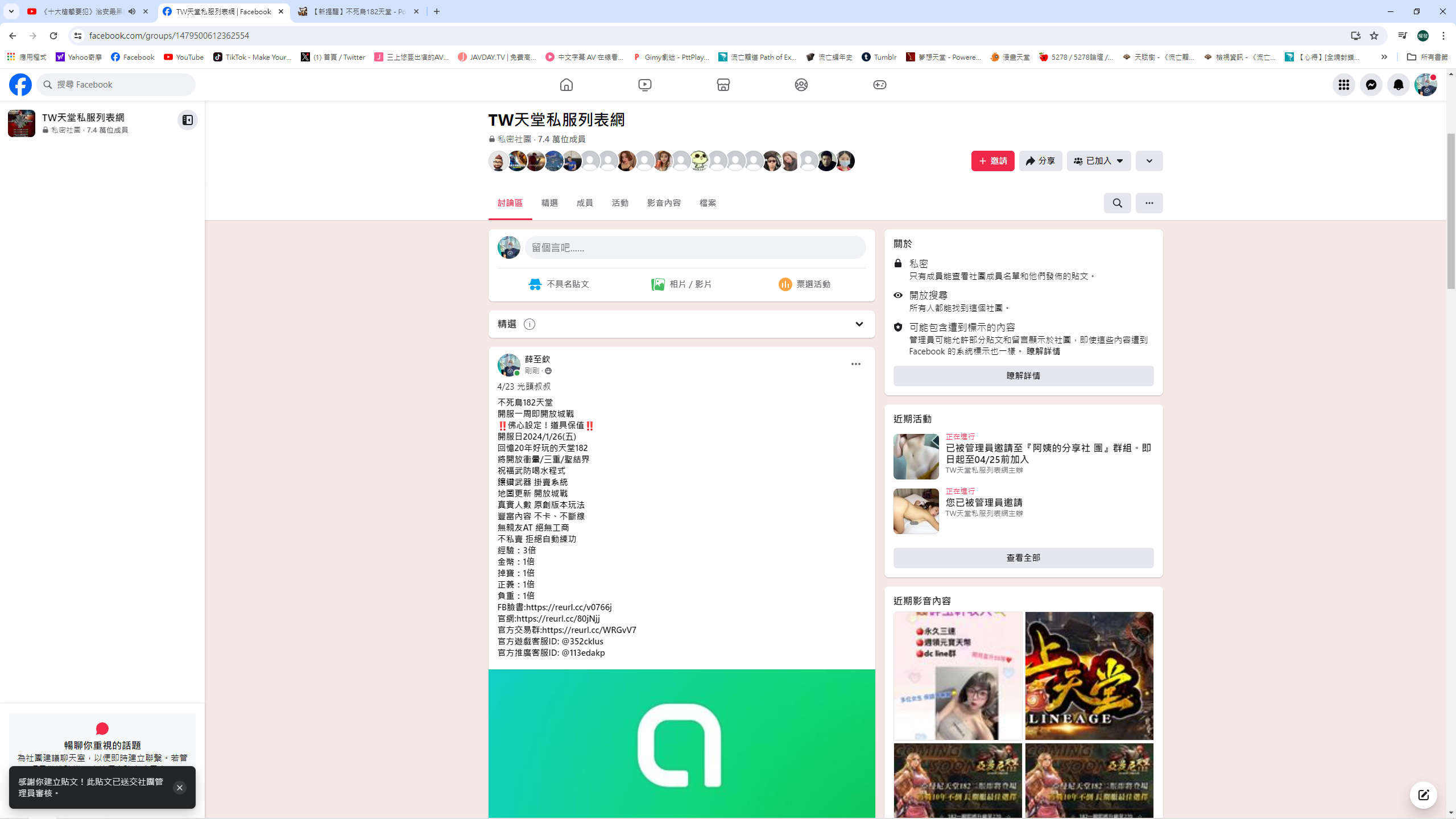Open the Chrome three-dots menu
Screen dimensions: 1456x819
(1443, 35)
